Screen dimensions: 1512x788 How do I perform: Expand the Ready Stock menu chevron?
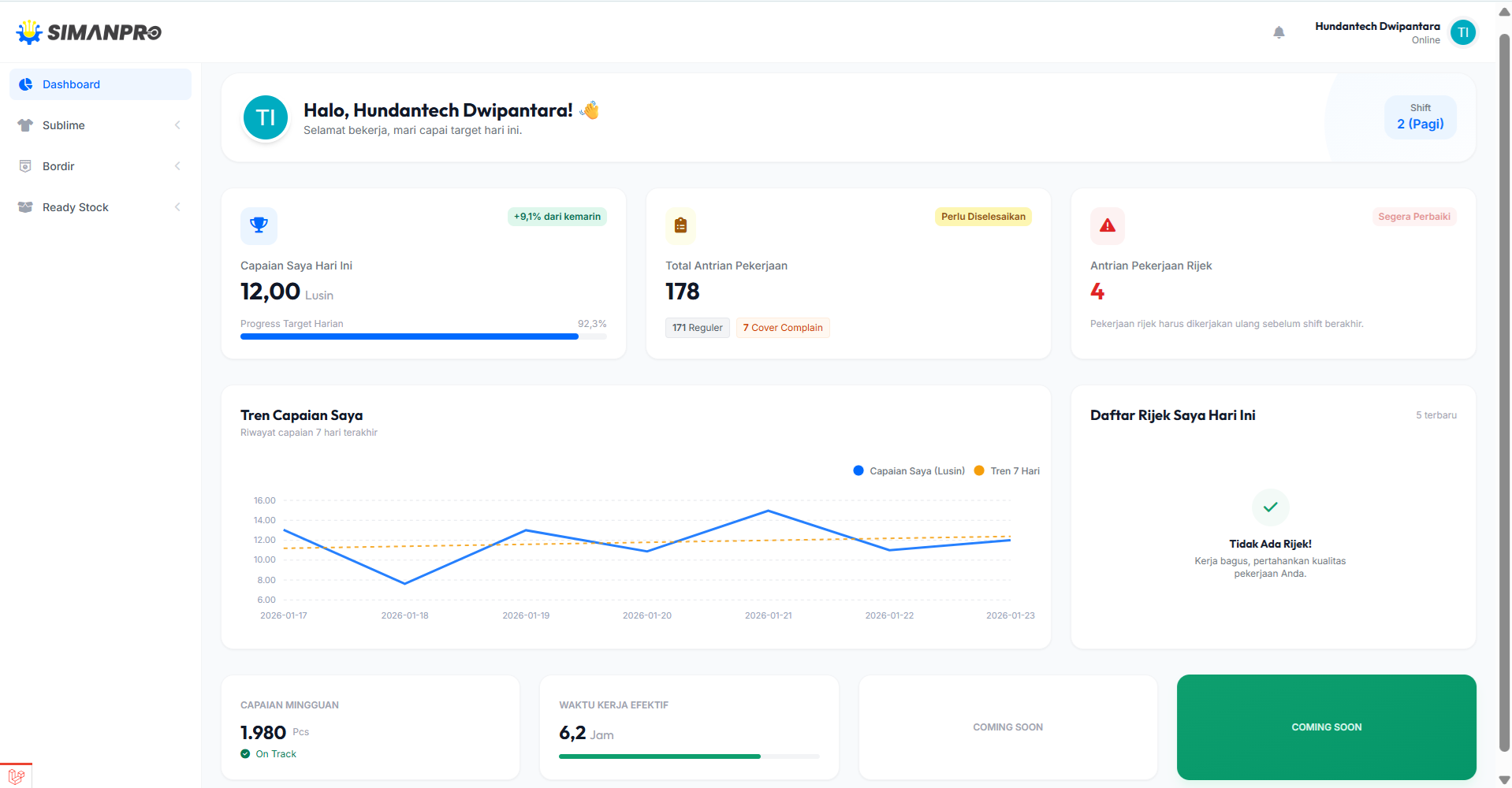click(x=177, y=206)
